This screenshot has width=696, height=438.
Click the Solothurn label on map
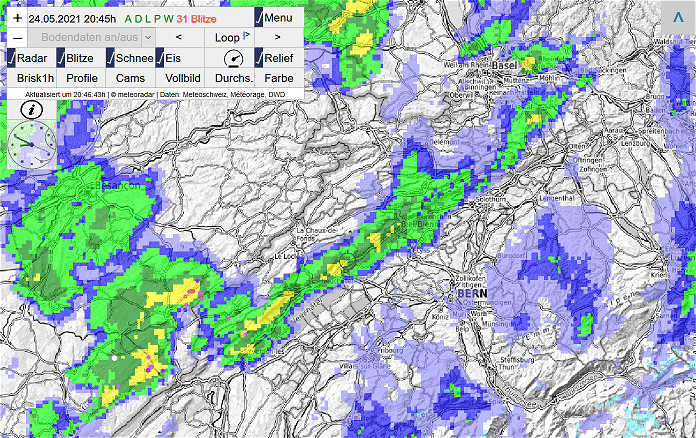[490, 200]
